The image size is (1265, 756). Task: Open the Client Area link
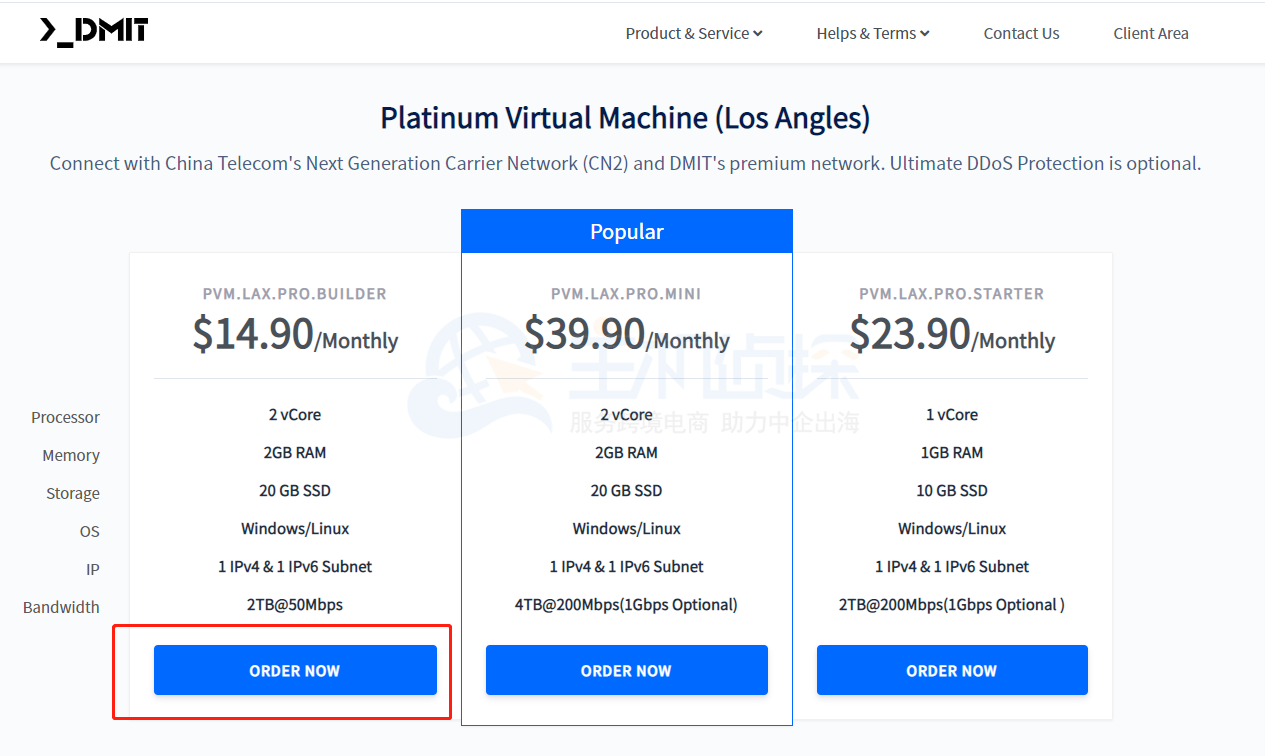[x=1150, y=34]
